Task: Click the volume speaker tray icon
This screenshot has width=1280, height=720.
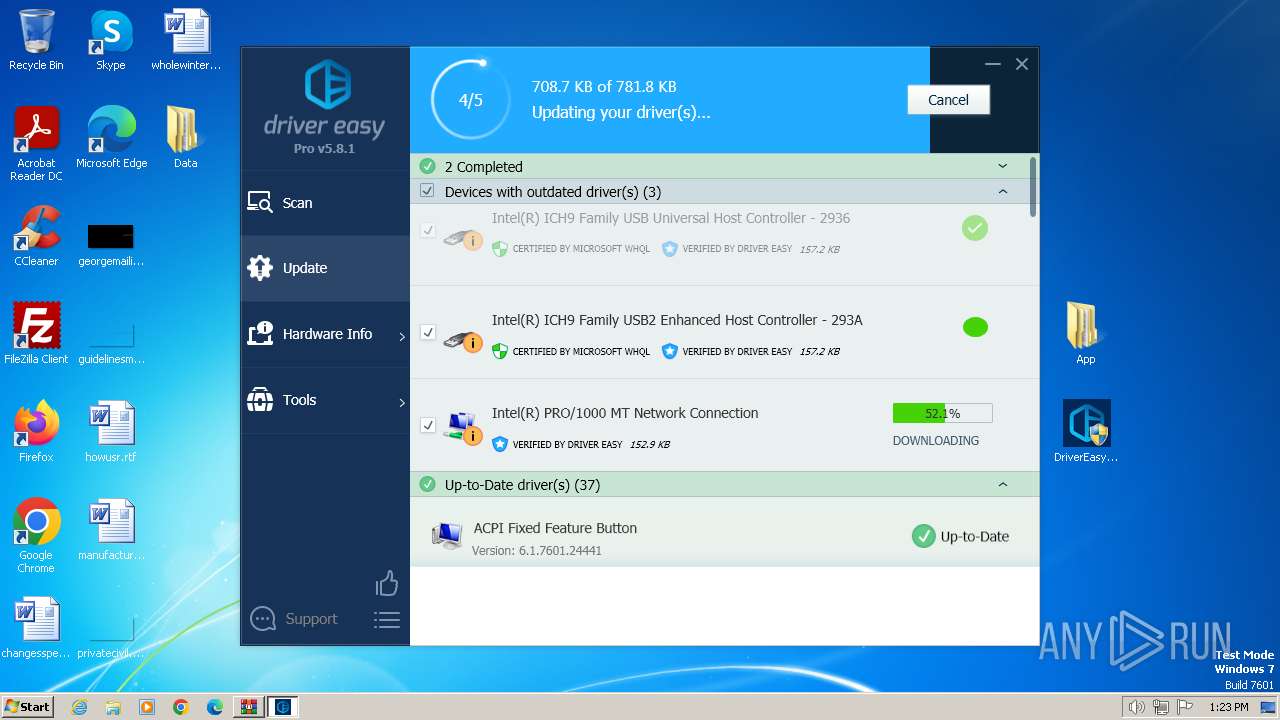Action: click(1137, 707)
